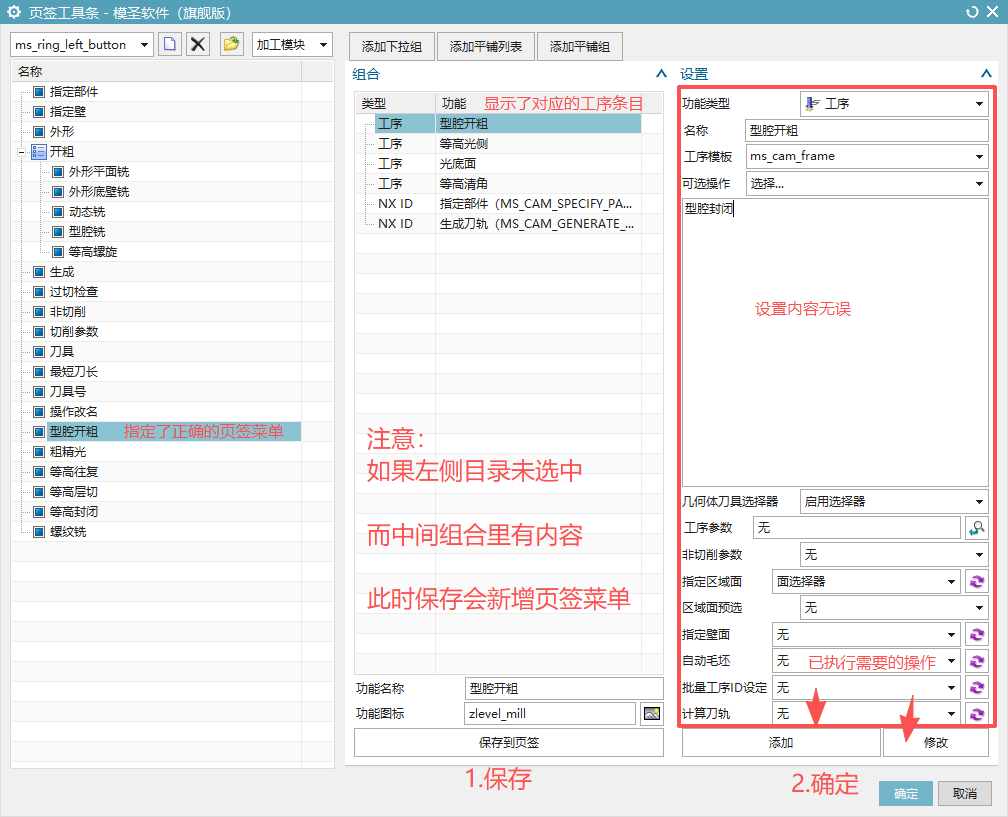Click the delete X icon in toolbar
This screenshot has height=817, width=1008.
point(198,44)
